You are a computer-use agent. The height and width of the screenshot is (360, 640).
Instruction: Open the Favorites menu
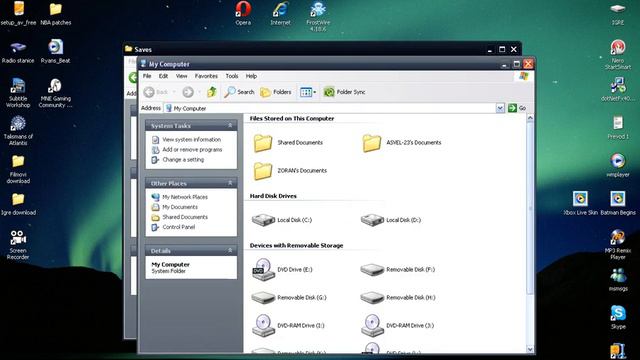click(206, 76)
